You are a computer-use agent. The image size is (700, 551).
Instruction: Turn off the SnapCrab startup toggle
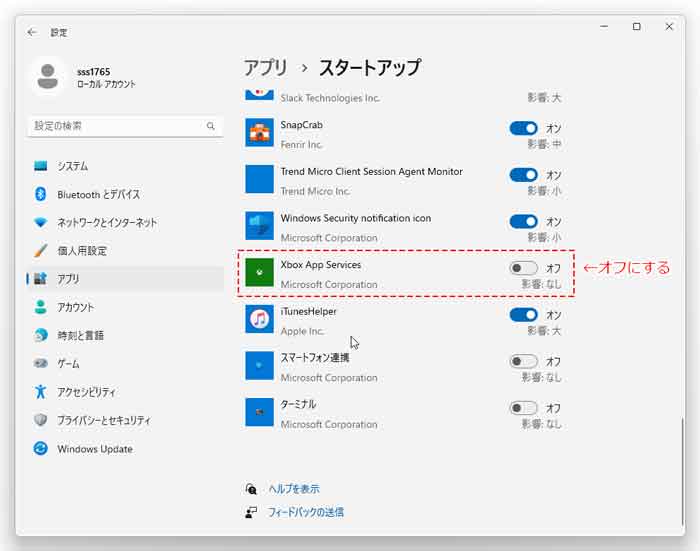[x=523, y=129]
